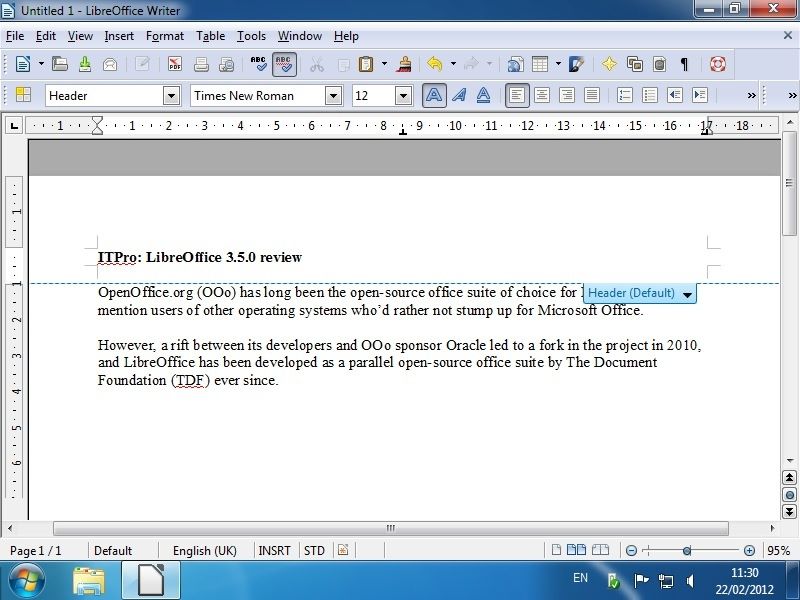This screenshot has height=600, width=800.
Task: Open the Table size dropdown arrow
Action: click(559, 64)
